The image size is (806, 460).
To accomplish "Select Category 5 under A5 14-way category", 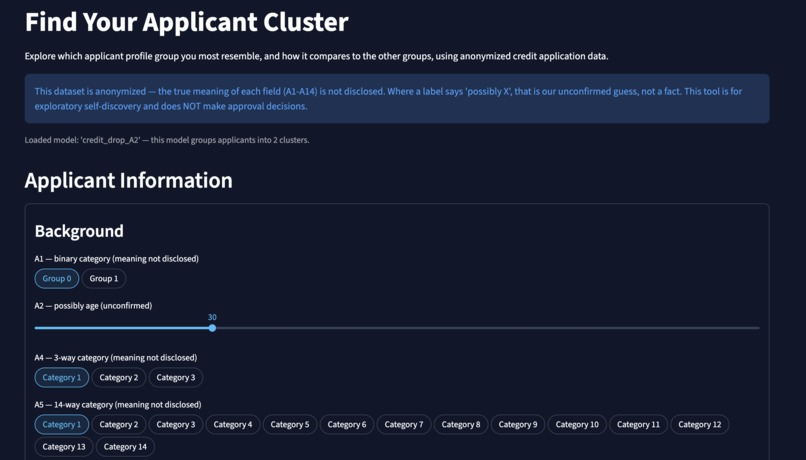I will click(290, 425).
